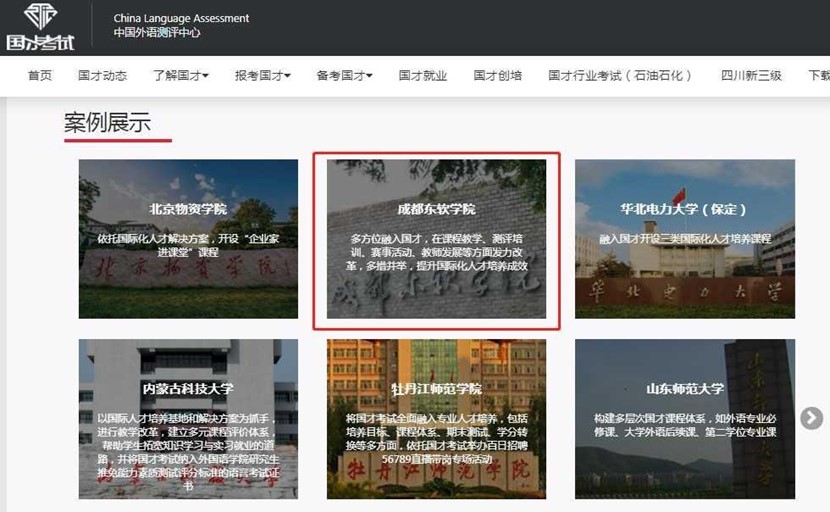Expand the 了解国才 dropdown
The width and height of the screenshot is (830, 512).
coord(181,76)
